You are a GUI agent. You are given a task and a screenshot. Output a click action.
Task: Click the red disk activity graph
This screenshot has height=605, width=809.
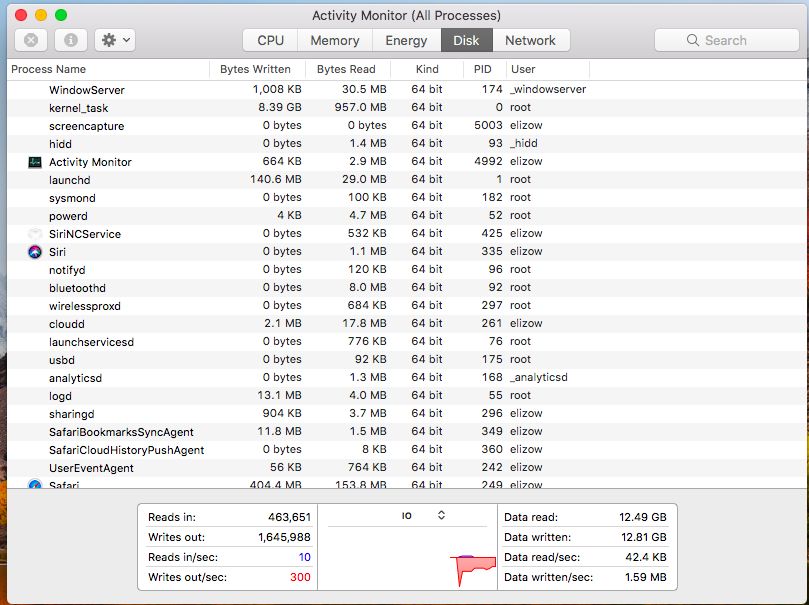(x=473, y=570)
